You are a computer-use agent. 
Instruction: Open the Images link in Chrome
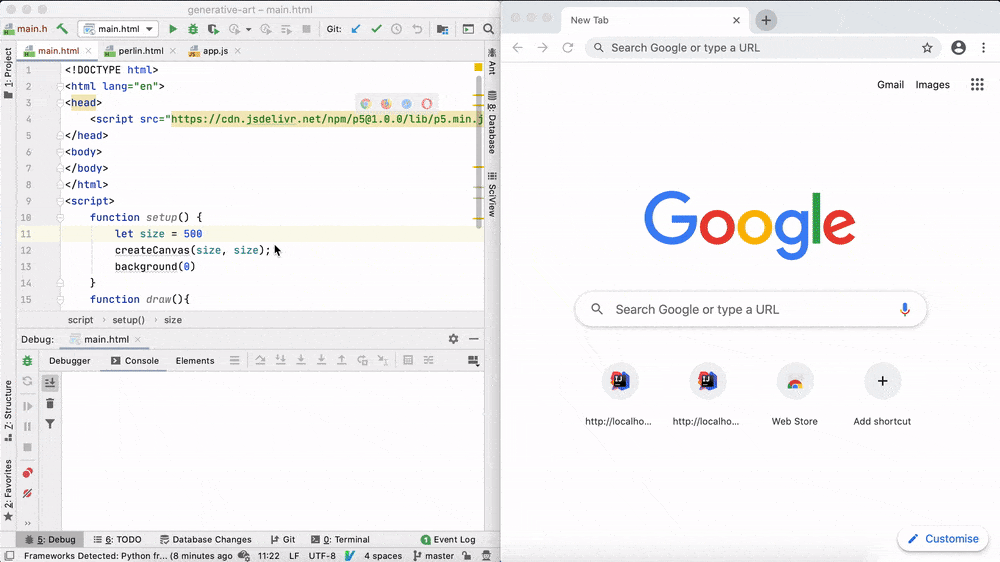932,85
